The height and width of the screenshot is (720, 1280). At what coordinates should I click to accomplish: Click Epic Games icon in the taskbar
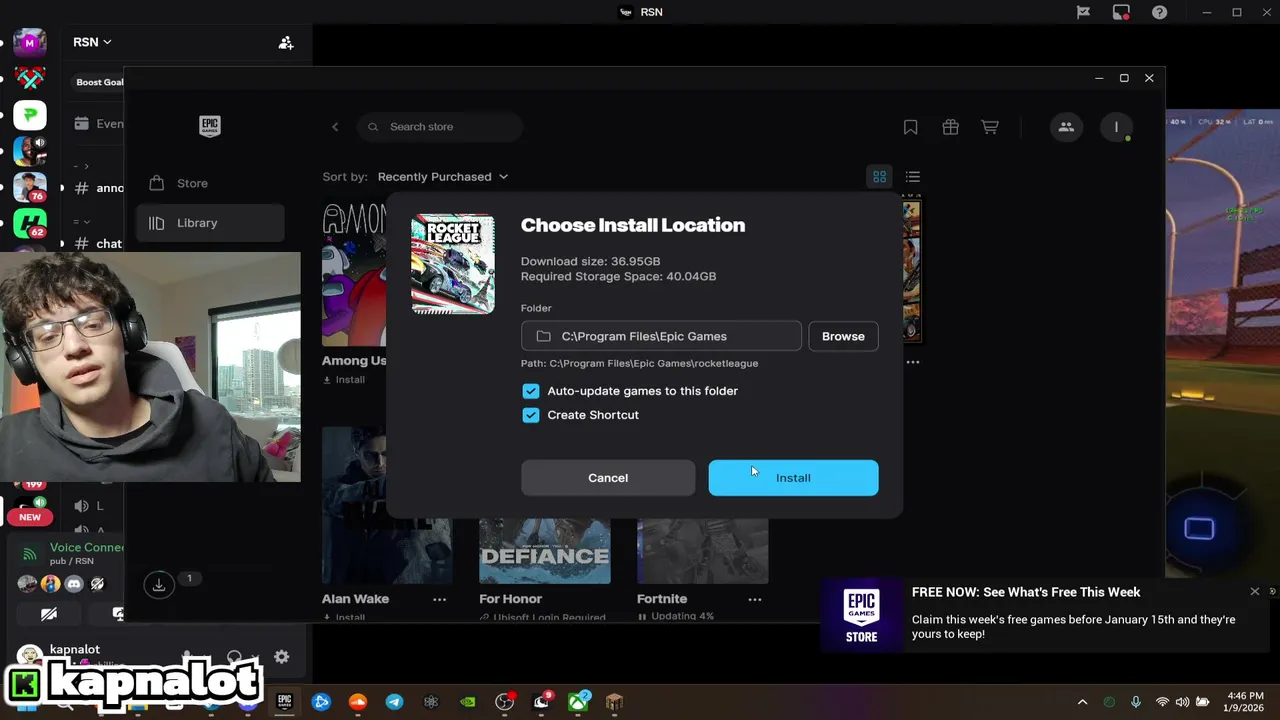coord(284,702)
